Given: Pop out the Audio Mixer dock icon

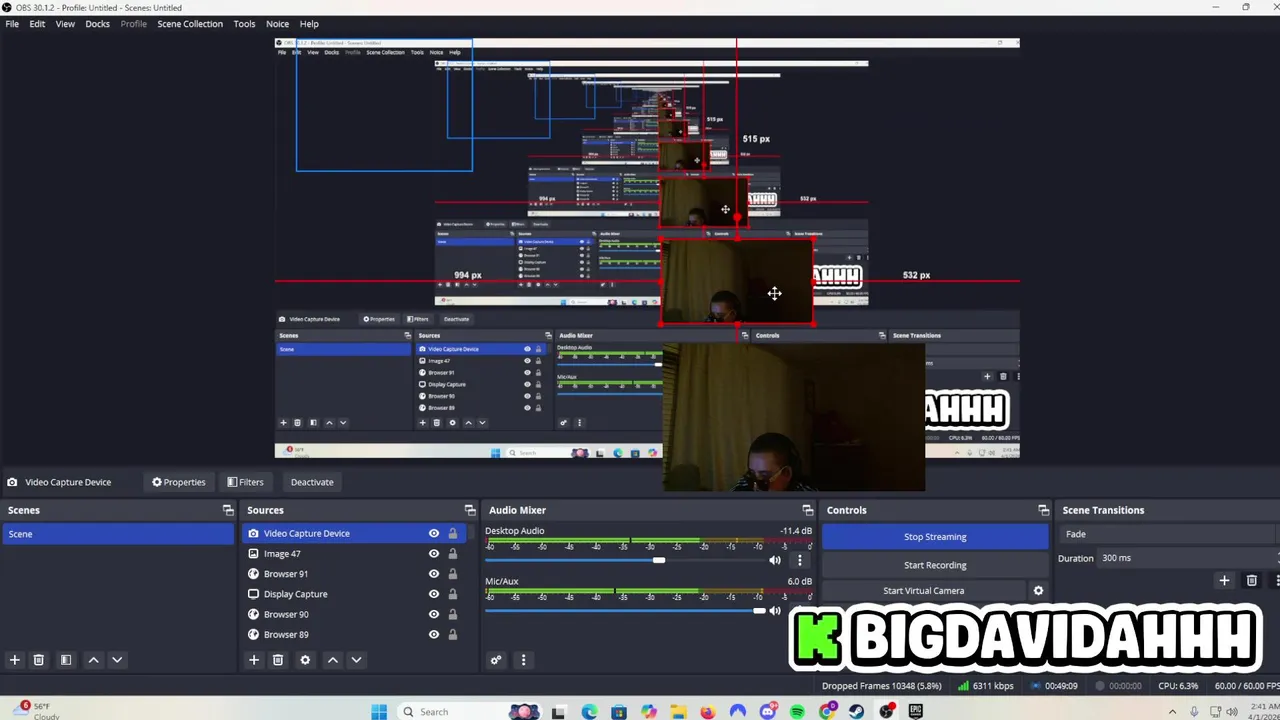Looking at the screenshot, I should [x=808, y=510].
